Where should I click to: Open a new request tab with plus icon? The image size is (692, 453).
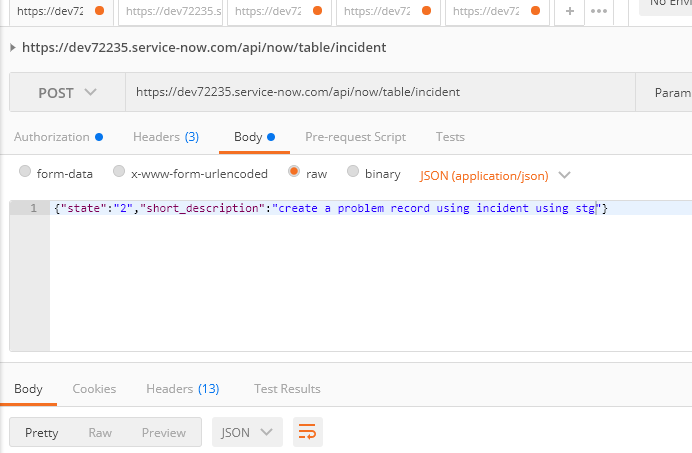pos(569,11)
